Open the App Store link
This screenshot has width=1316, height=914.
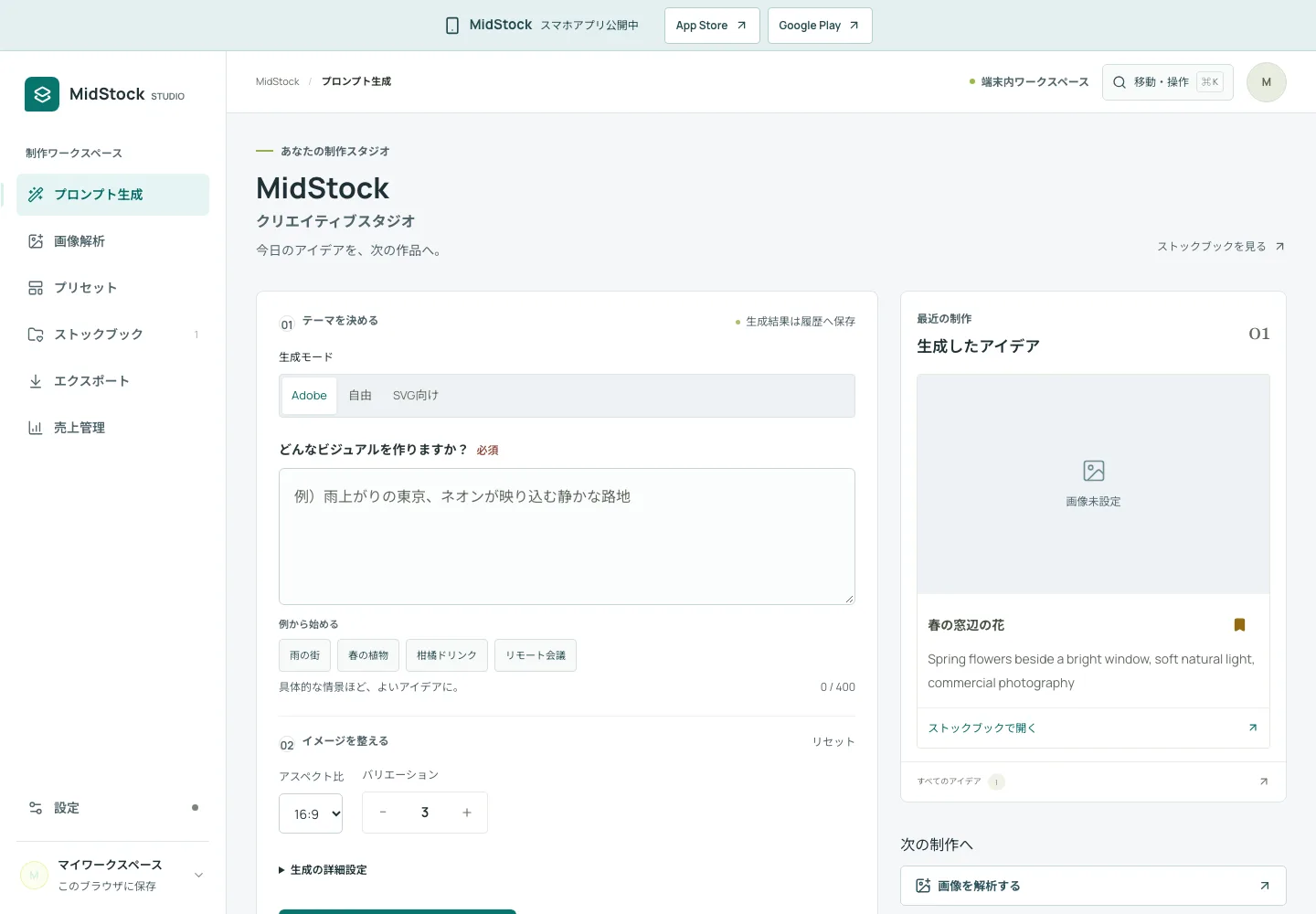pyautogui.click(x=712, y=26)
